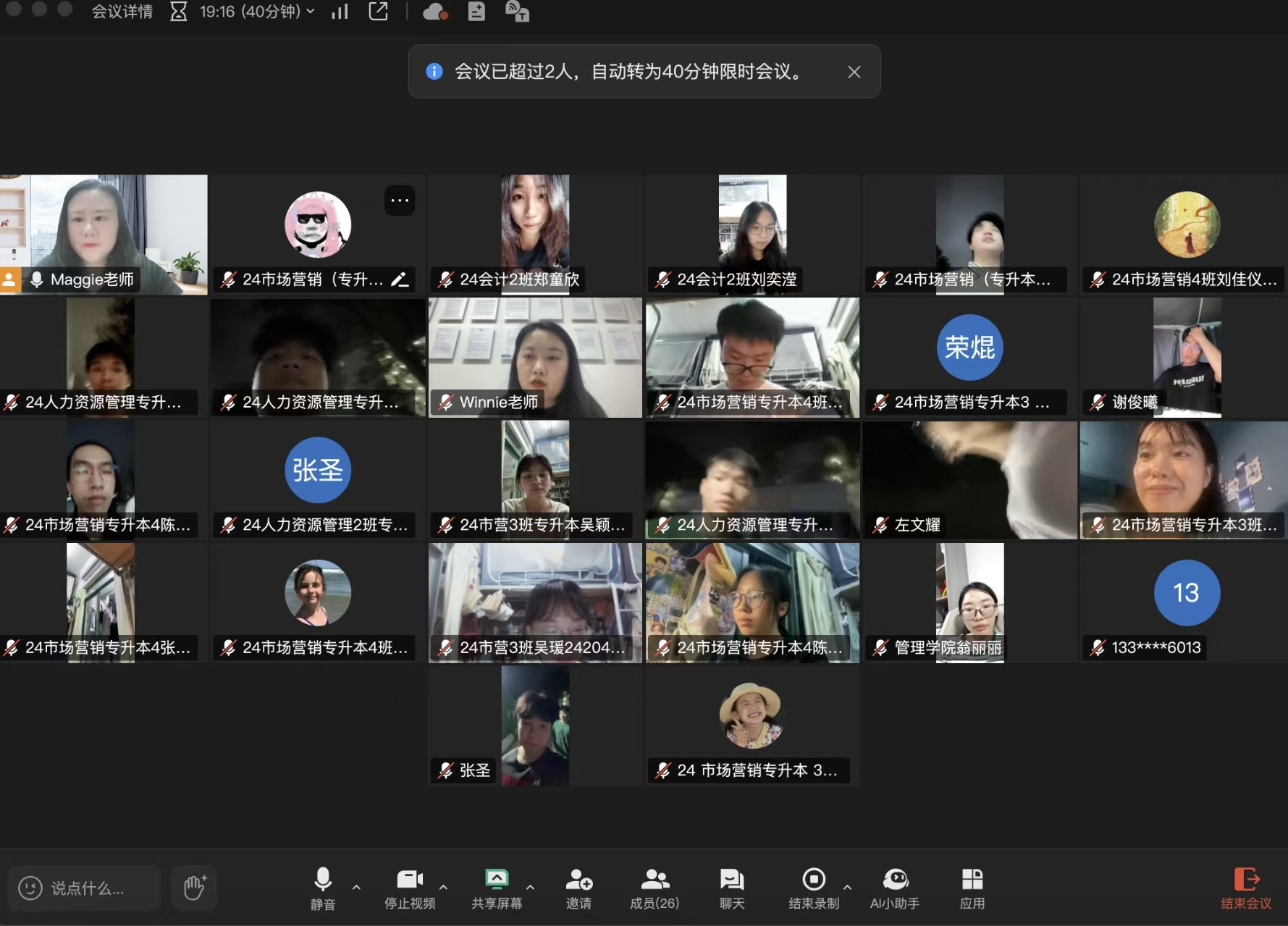Screen dimensions: 1288x926
Task: Click 结束录制 stop recording button
Action: point(814,888)
